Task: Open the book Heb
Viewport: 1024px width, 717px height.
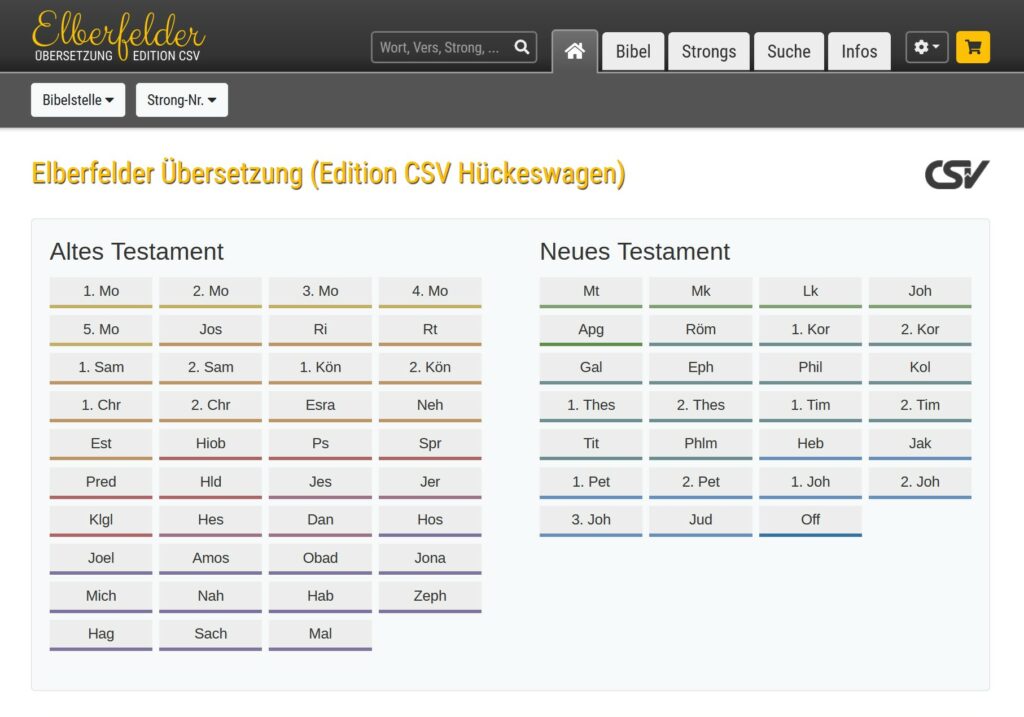Action: click(810, 444)
